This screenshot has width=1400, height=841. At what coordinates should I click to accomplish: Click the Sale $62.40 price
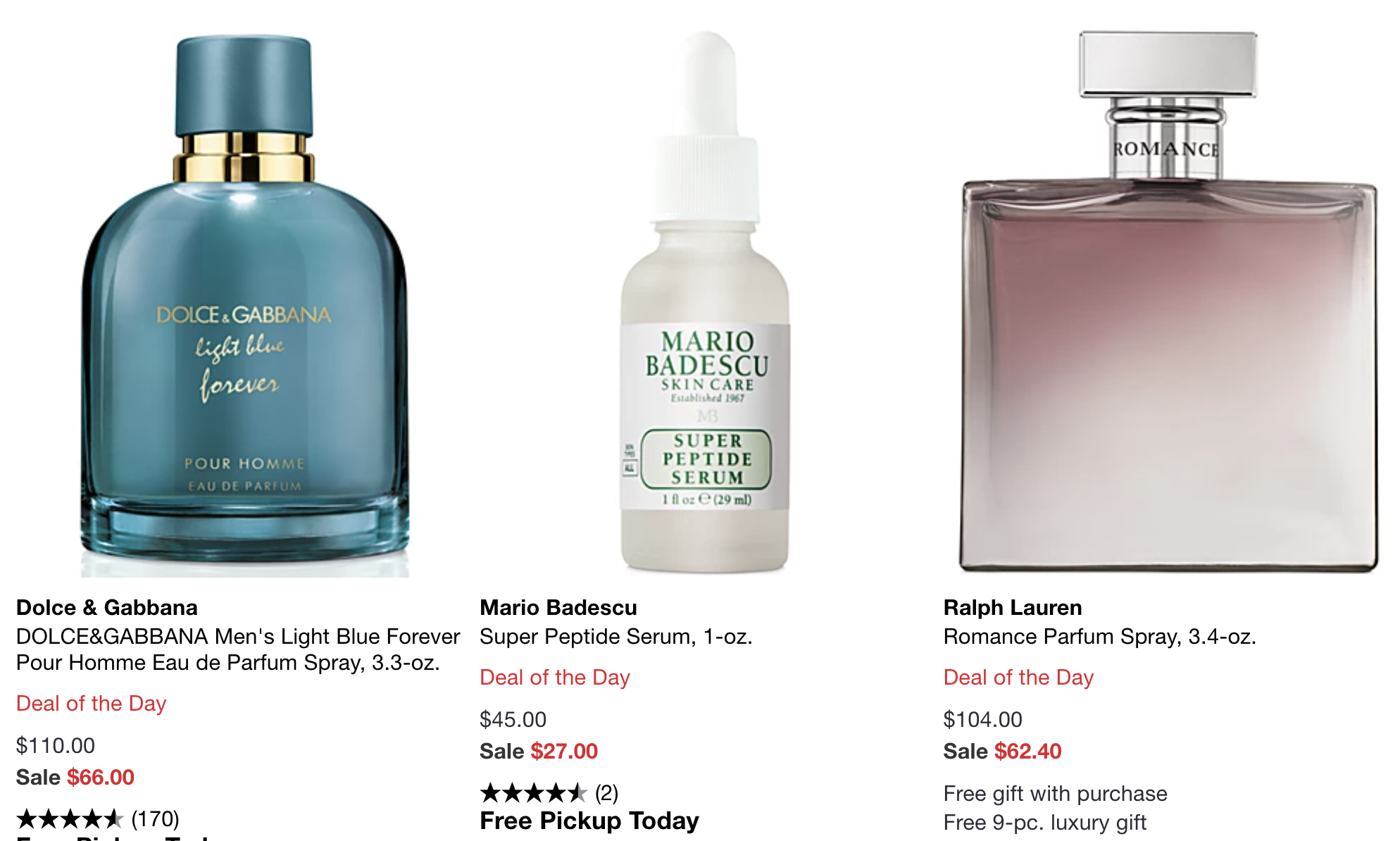[1002, 751]
